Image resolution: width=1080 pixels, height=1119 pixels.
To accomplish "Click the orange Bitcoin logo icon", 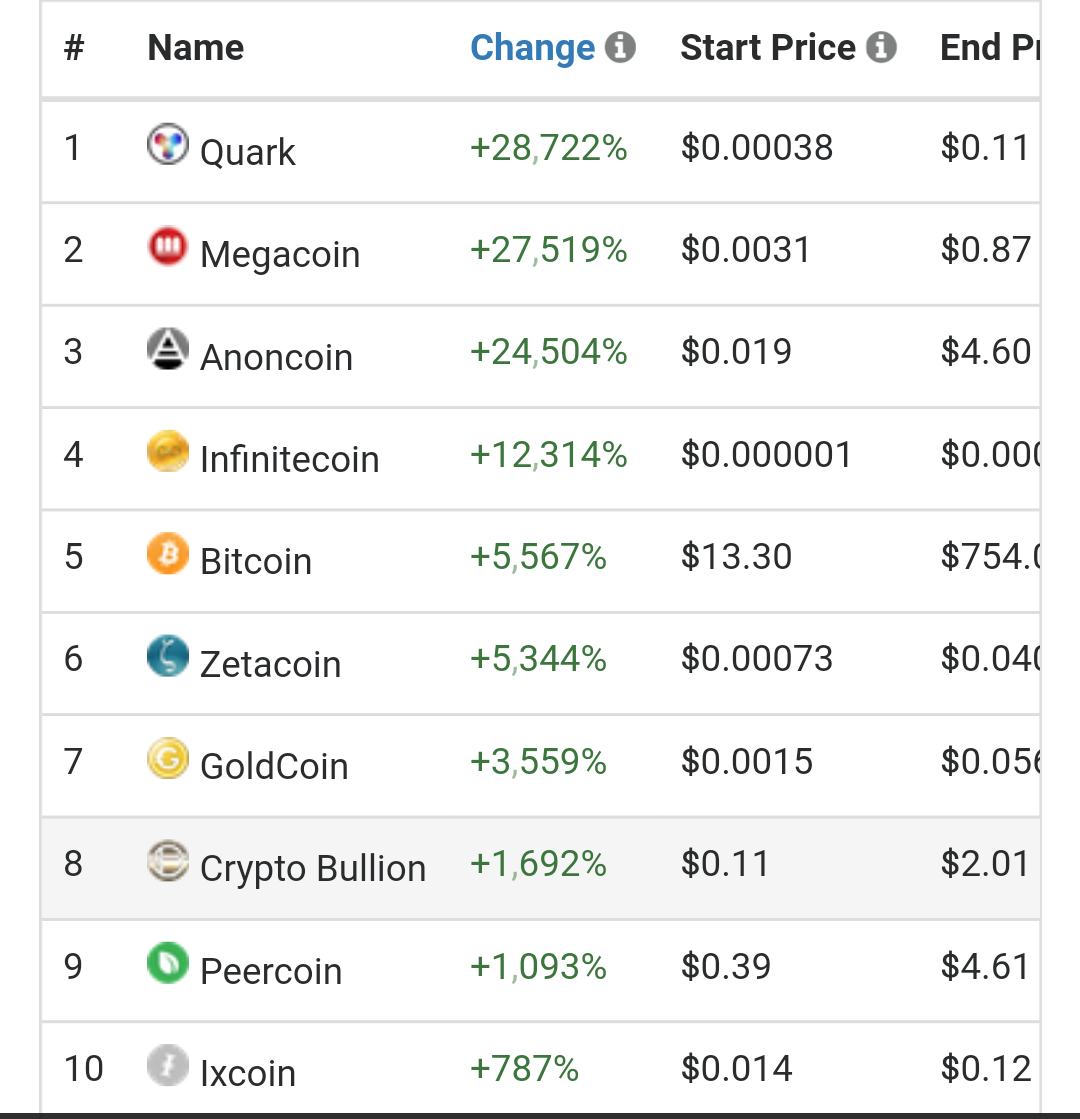I will pos(167,554).
